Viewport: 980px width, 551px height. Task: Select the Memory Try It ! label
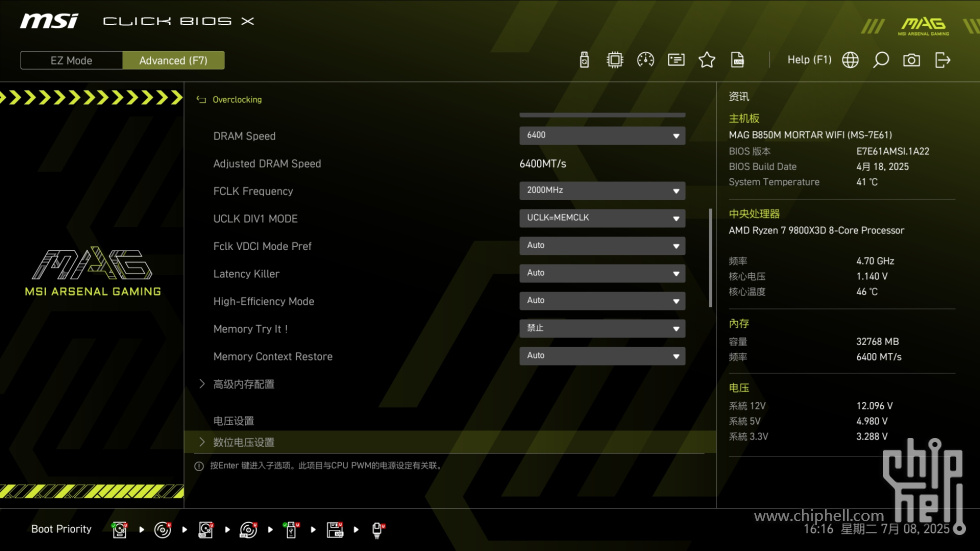(x=251, y=329)
